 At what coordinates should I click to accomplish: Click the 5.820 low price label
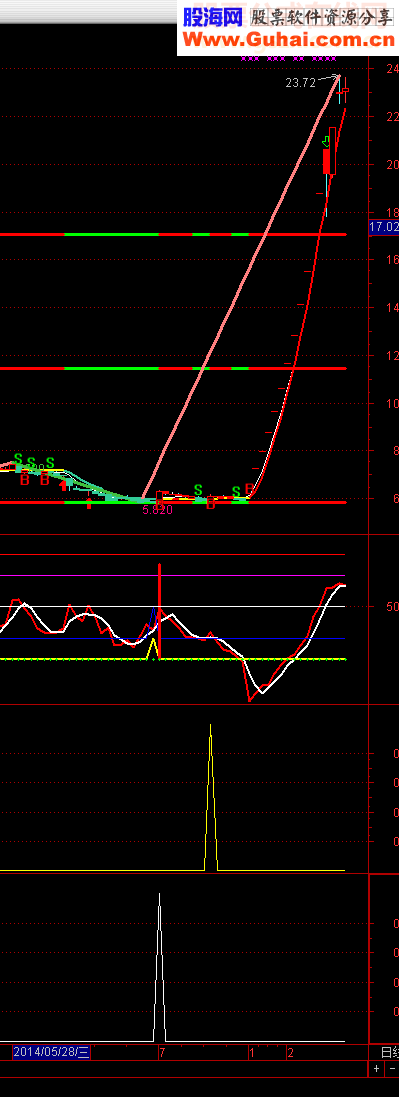[157, 510]
